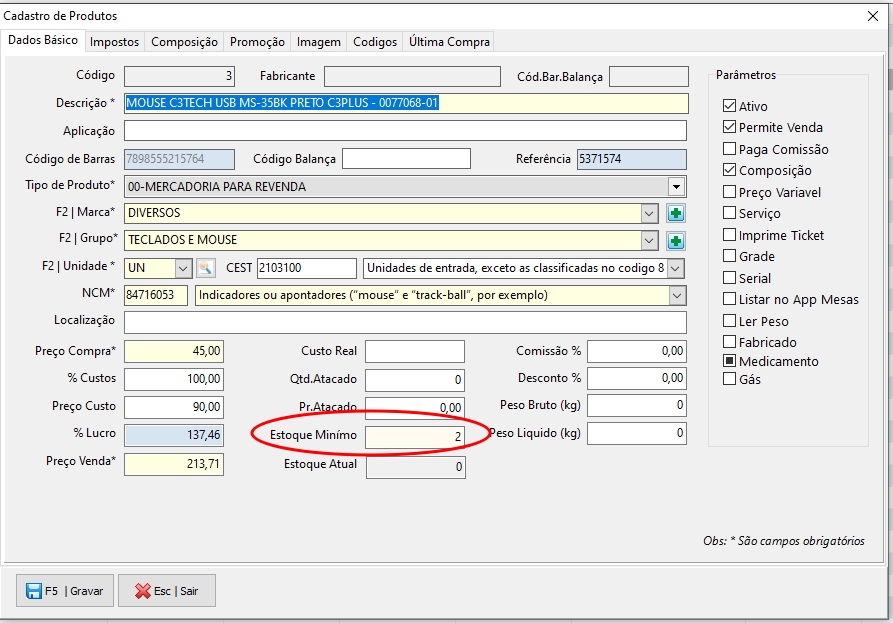The image size is (893, 623).
Task: Check the Imprime Ticket option
Action: click(729, 235)
